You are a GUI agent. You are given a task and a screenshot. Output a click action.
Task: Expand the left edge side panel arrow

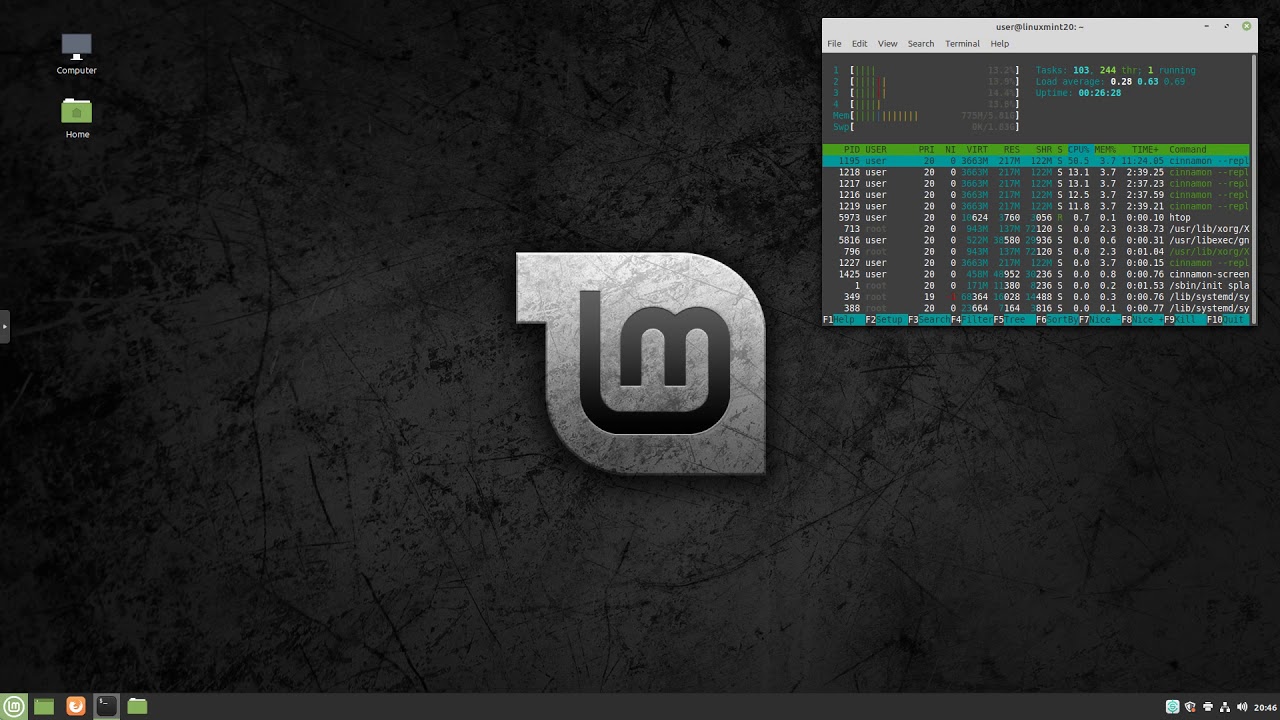[4, 326]
